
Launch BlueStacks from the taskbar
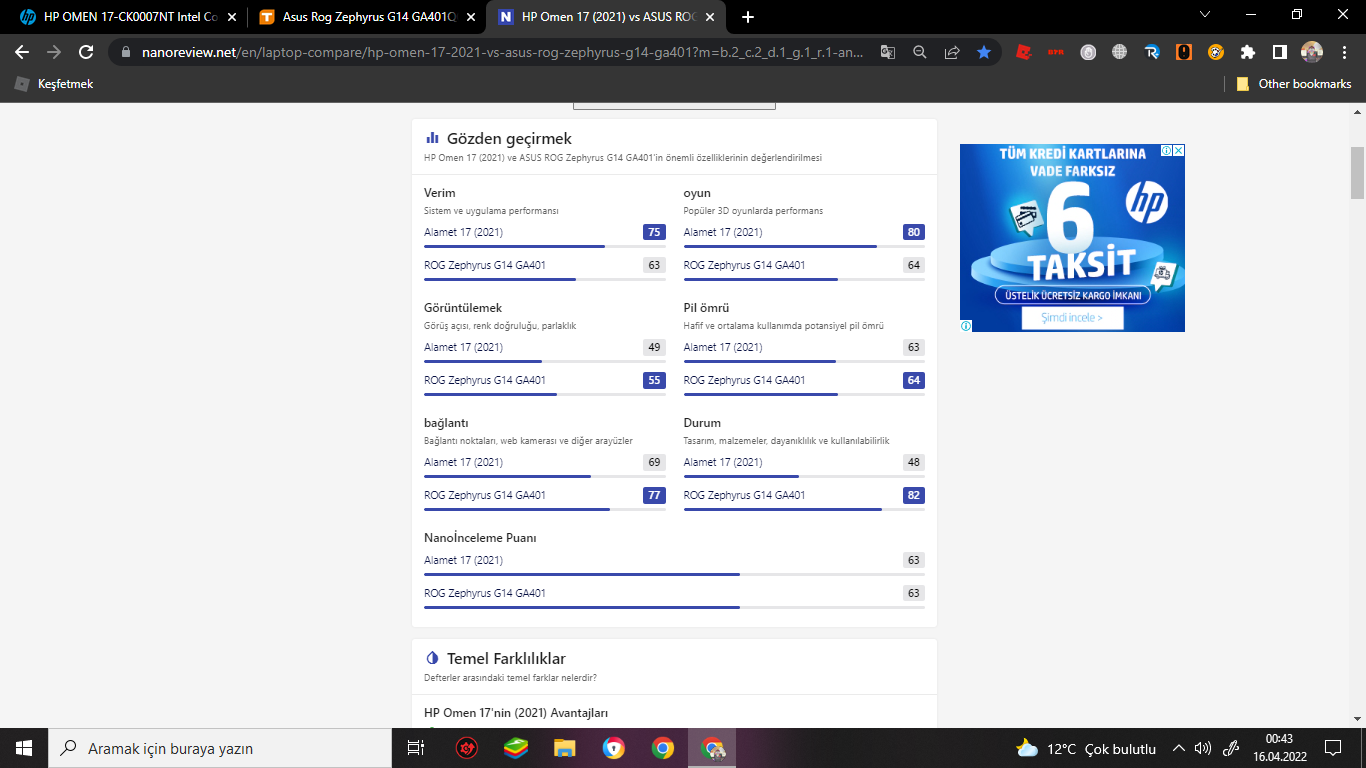tap(515, 748)
